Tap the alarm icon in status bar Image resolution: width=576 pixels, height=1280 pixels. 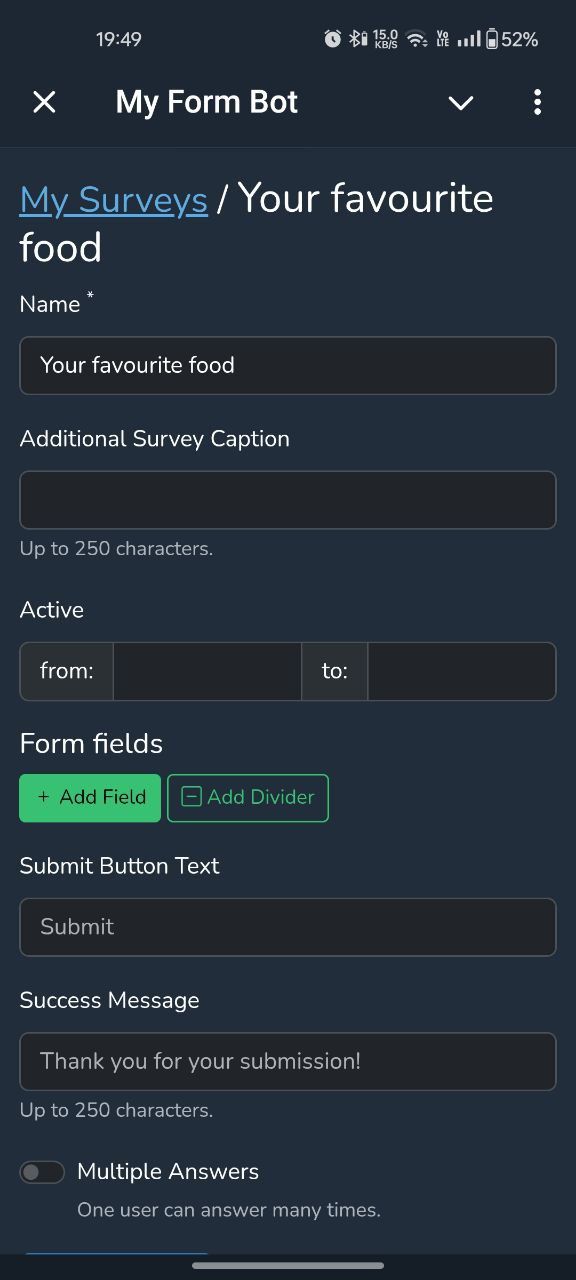[x=333, y=39]
